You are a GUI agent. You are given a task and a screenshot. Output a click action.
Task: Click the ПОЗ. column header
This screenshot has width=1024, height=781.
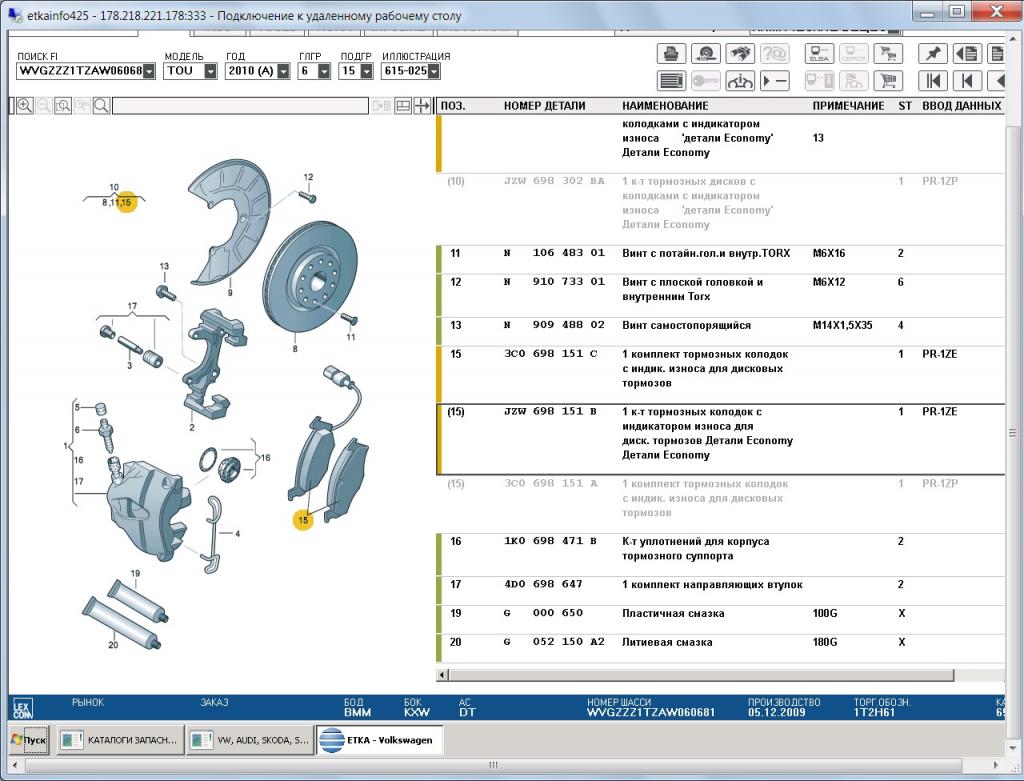[x=453, y=106]
